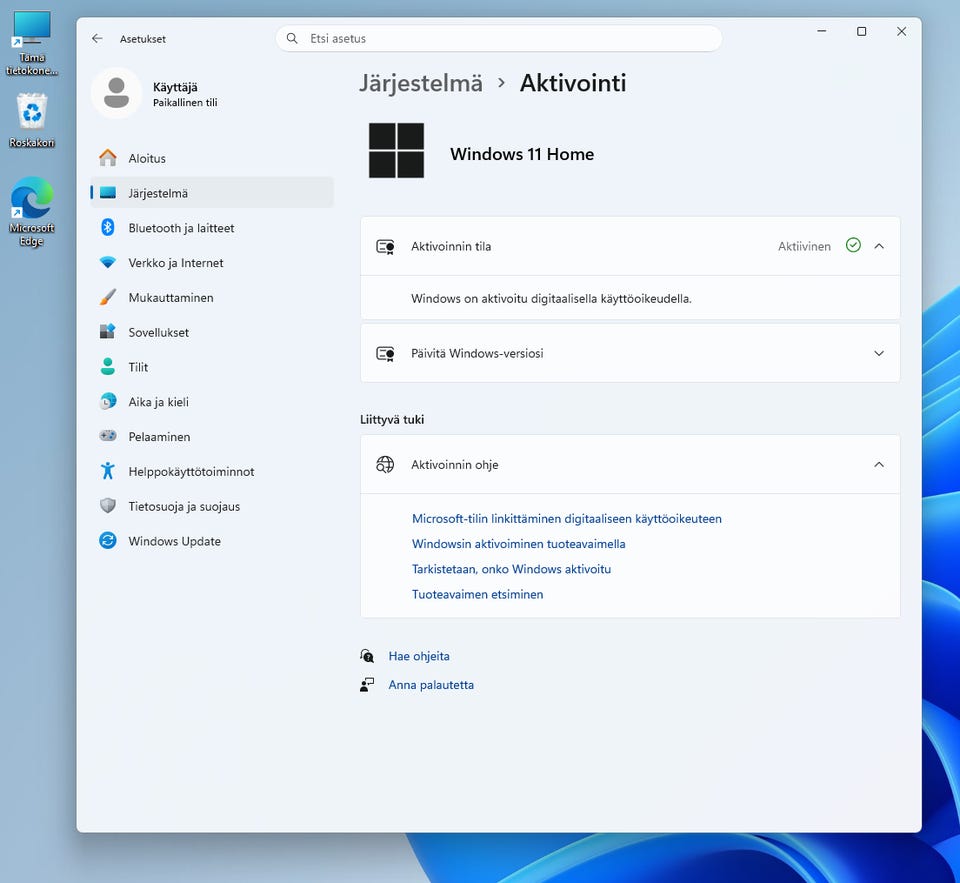Click the Anna palautetta link
960x883 pixels.
click(431, 685)
